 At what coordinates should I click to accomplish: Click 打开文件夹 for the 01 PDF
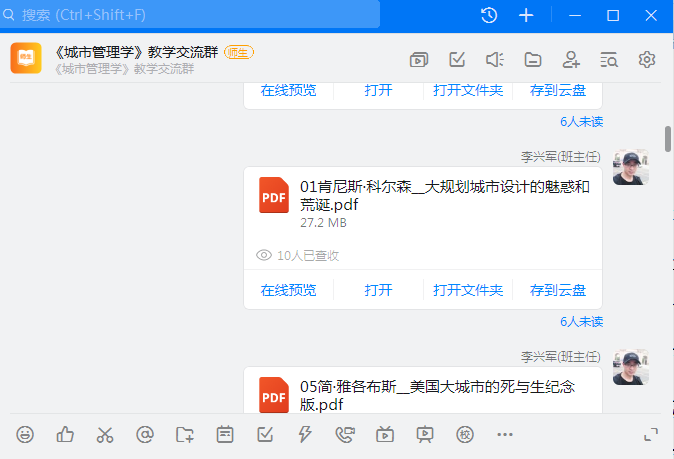(468, 290)
